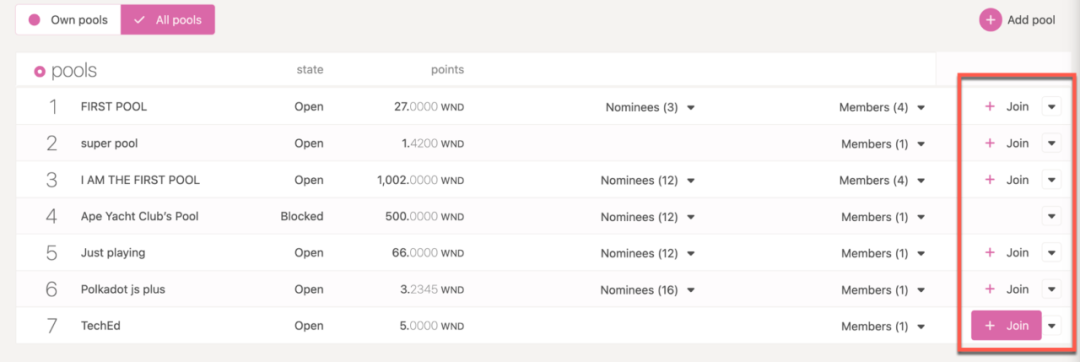Open Members (1) list for TechEd
The width and height of the screenshot is (1080, 362).
tap(883, 326)
